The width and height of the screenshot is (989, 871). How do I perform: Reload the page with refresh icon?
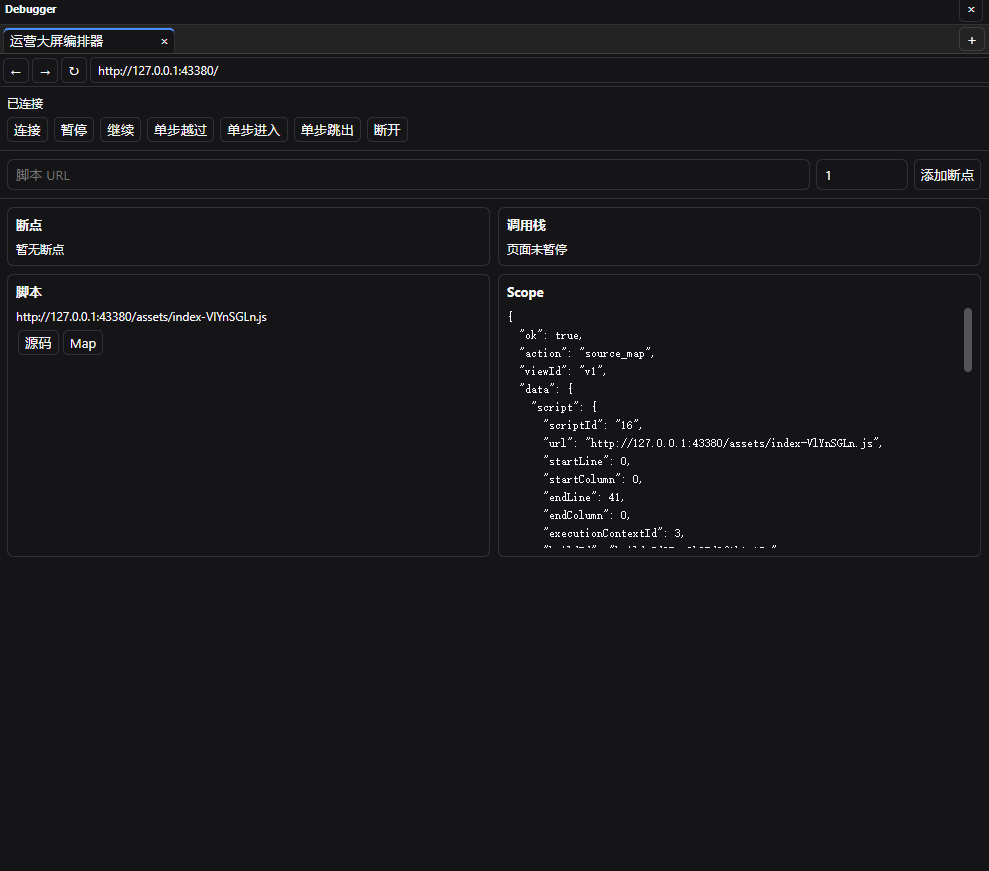pyautogui.click(x=74, y=71)
